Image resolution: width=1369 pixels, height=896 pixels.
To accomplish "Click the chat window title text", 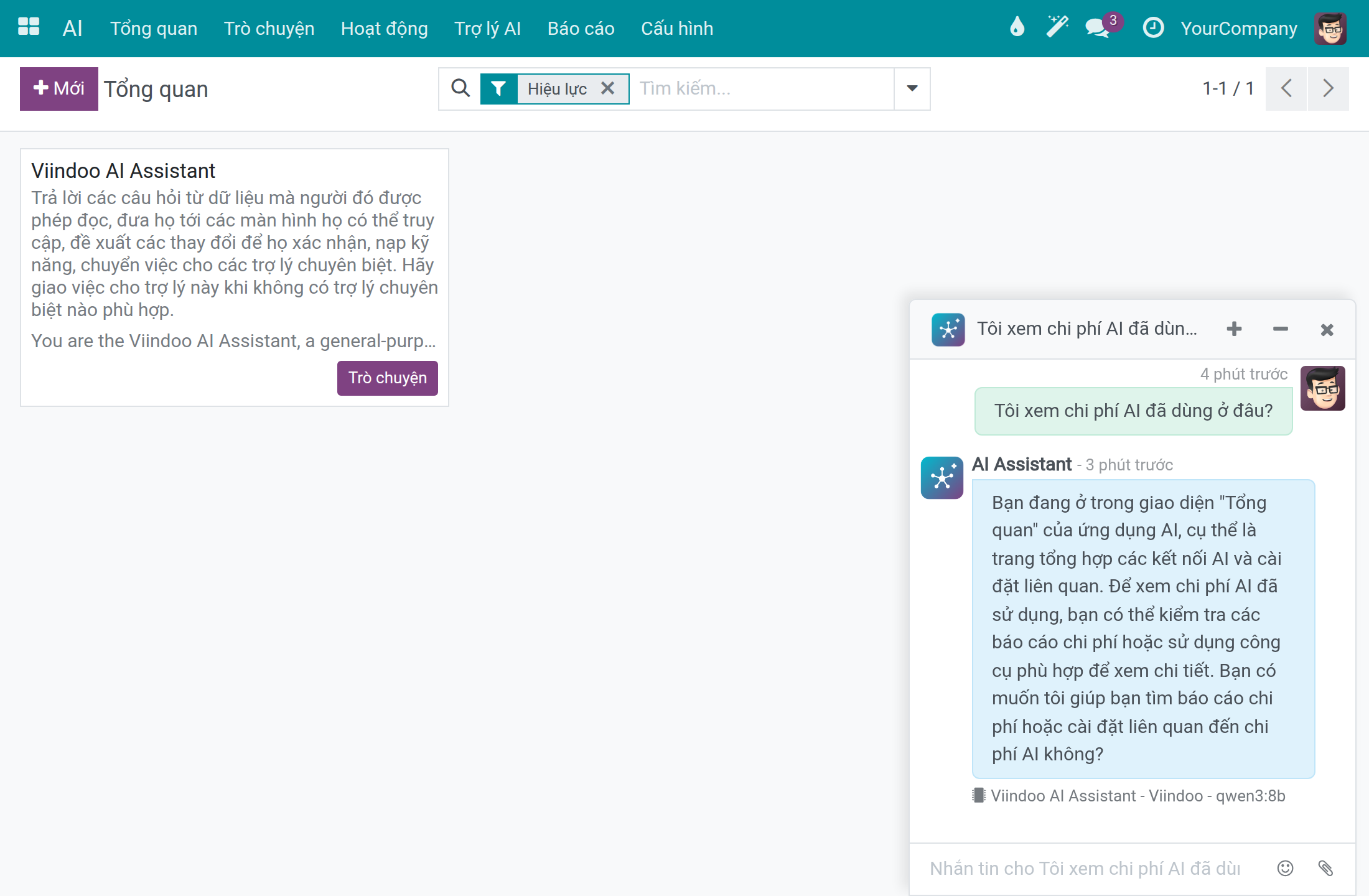I will click(1086, 329).
